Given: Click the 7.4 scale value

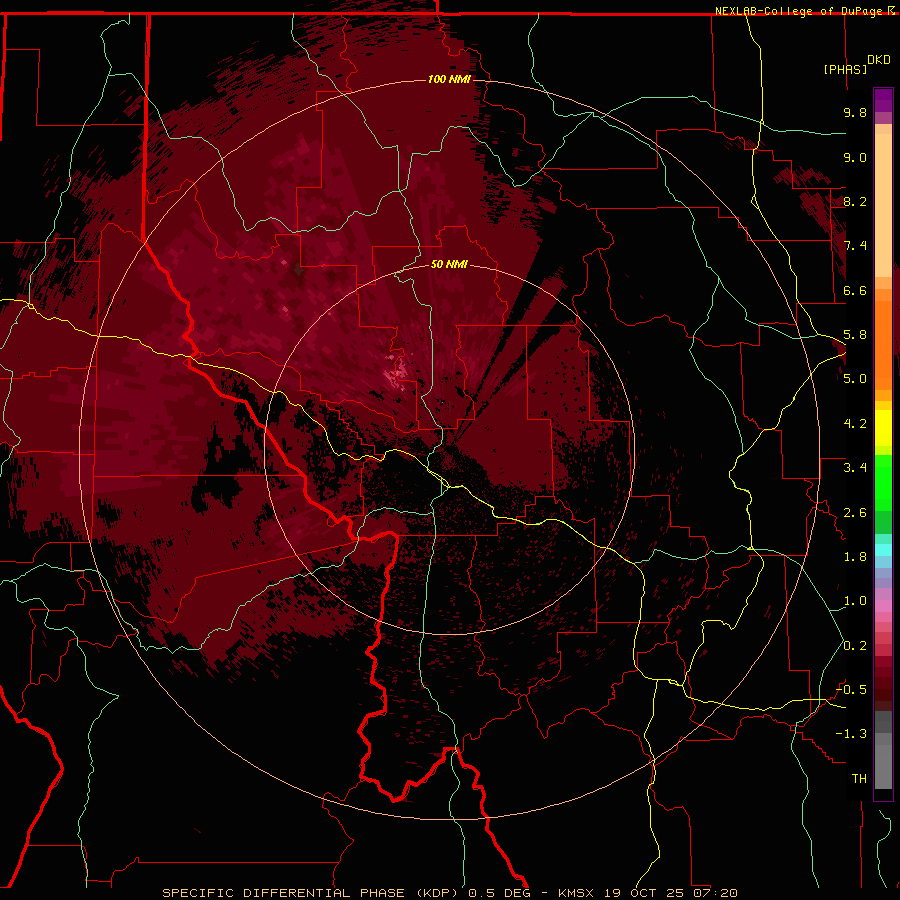Looking at the screenshot, I should 855,246.
